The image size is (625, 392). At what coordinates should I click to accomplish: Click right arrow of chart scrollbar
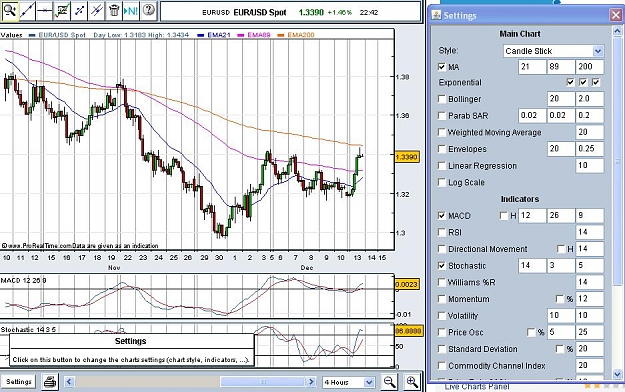click(x=312, y=382)
